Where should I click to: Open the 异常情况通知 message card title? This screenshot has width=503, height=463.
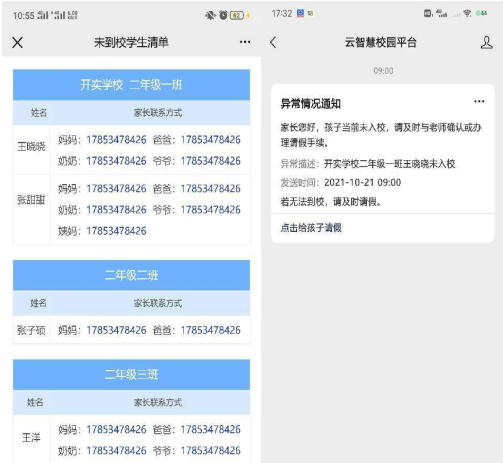coord(310,104)
